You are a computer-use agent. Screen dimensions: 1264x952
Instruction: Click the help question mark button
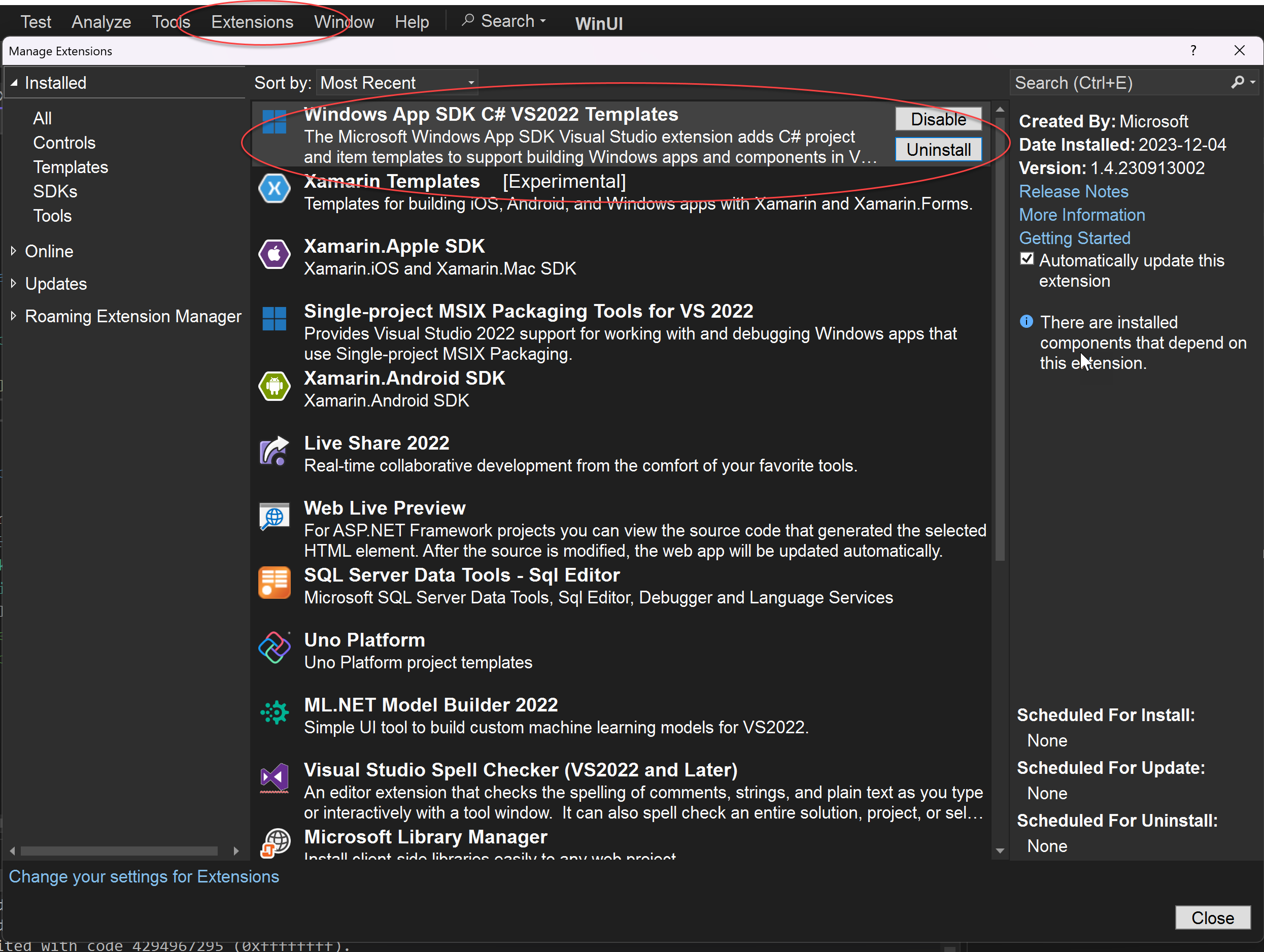click(1193, 51)
